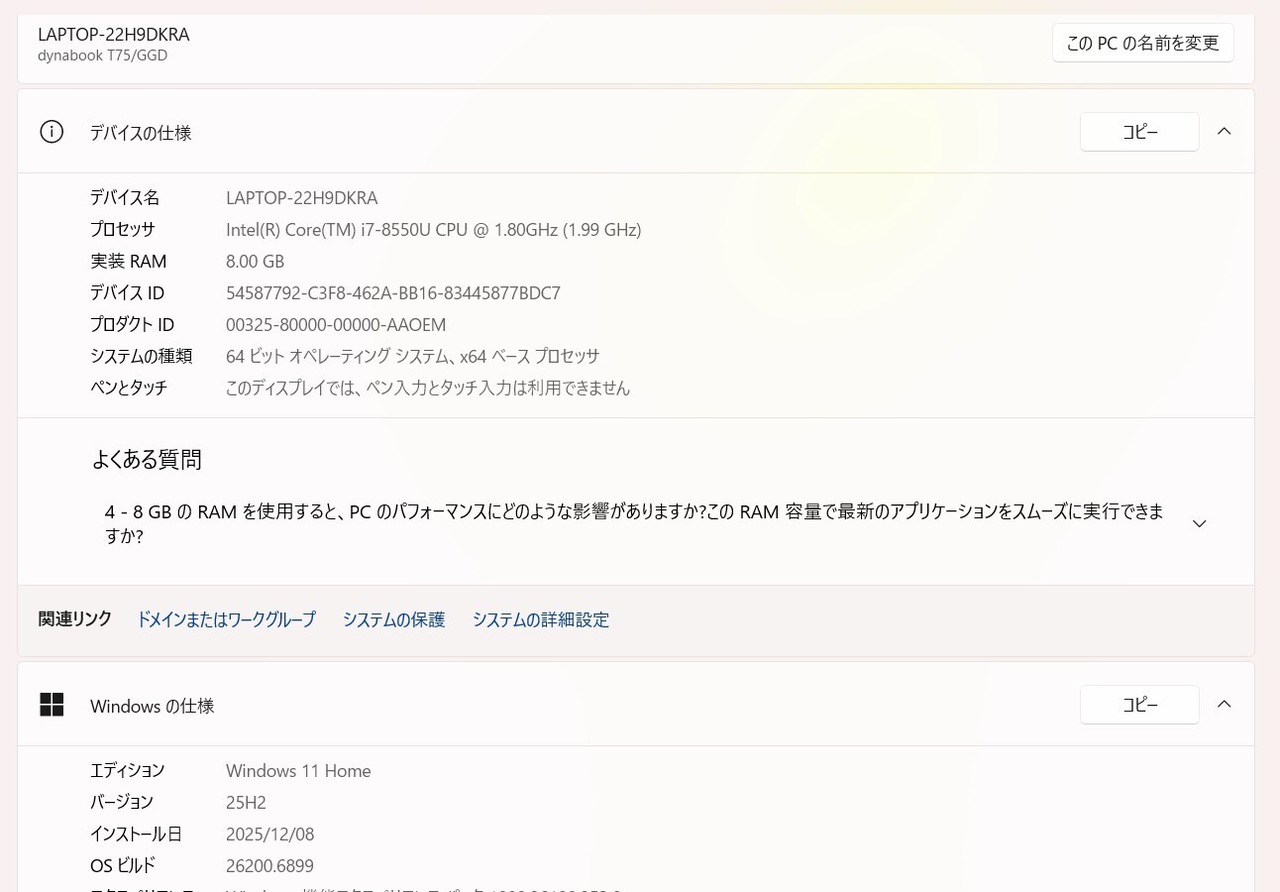The width and height of the screenshot is (1280, 892).
Task: Click the Windows logo icon beside Windows の仕様
Action: click(x=51, y=705)
